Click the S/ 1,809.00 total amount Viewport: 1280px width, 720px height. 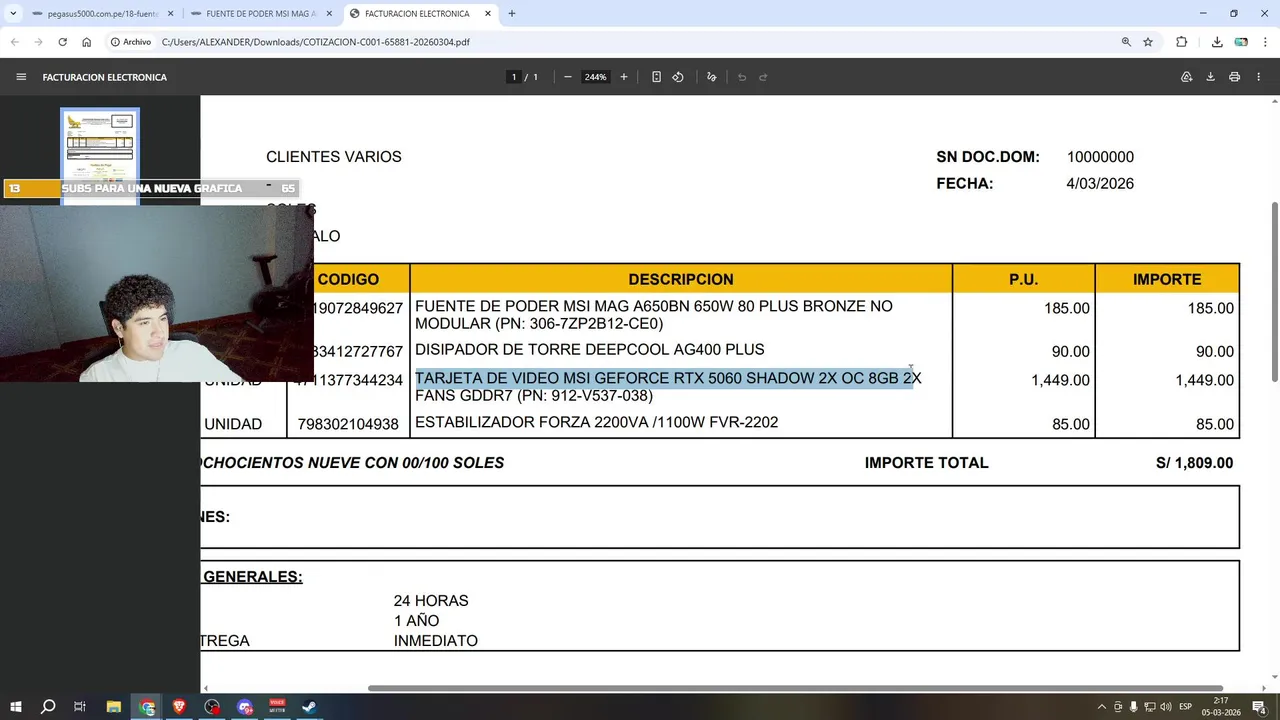pyautogui.click(x=1194, y=463)
